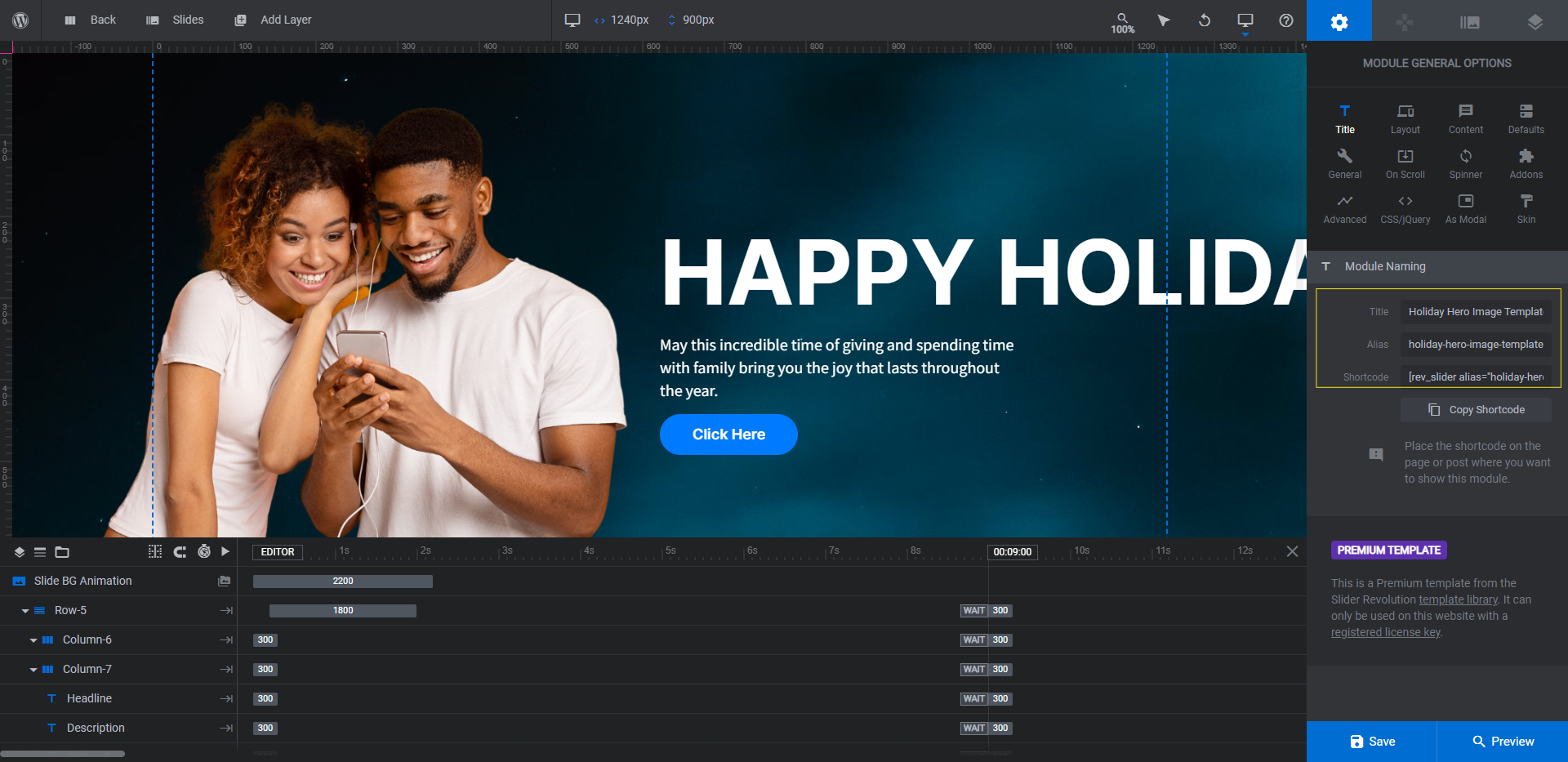Select the Slide BG Animation row
1568x762 pixels.
[x=118, y=581]
